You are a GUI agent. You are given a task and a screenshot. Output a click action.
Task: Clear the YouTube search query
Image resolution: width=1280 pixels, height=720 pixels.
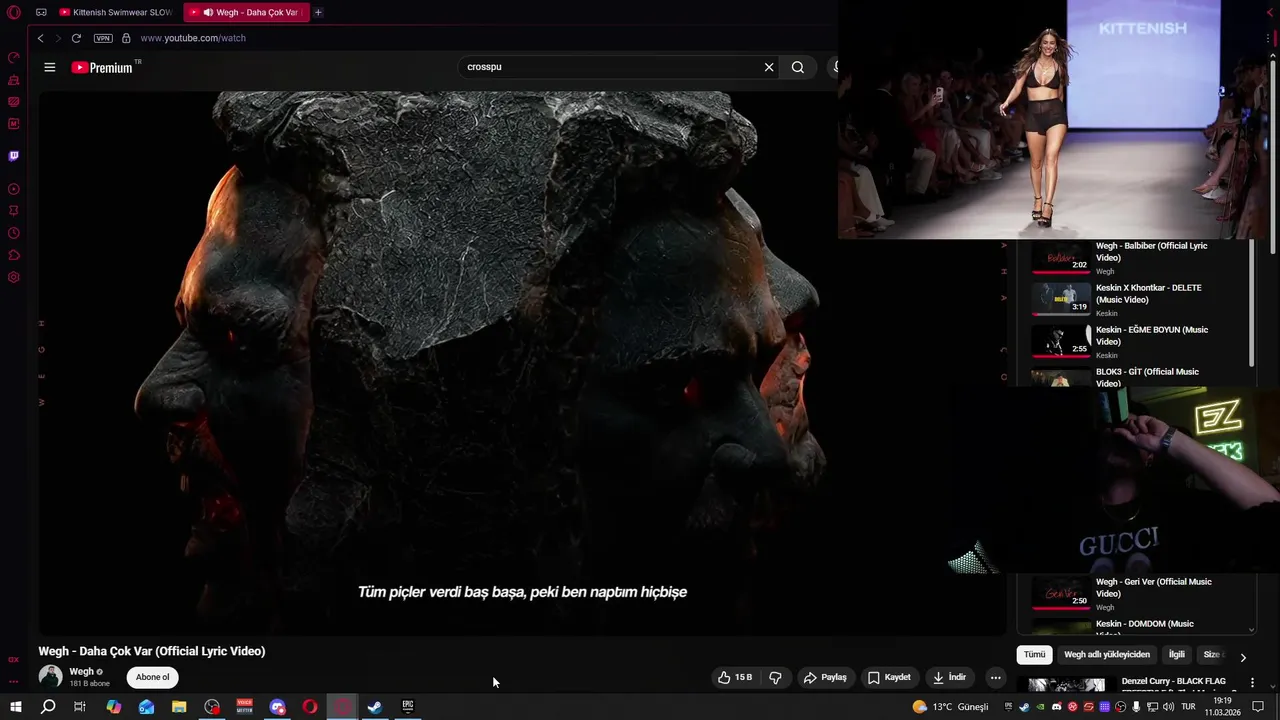pyautogui.click(x=769, y=67)
